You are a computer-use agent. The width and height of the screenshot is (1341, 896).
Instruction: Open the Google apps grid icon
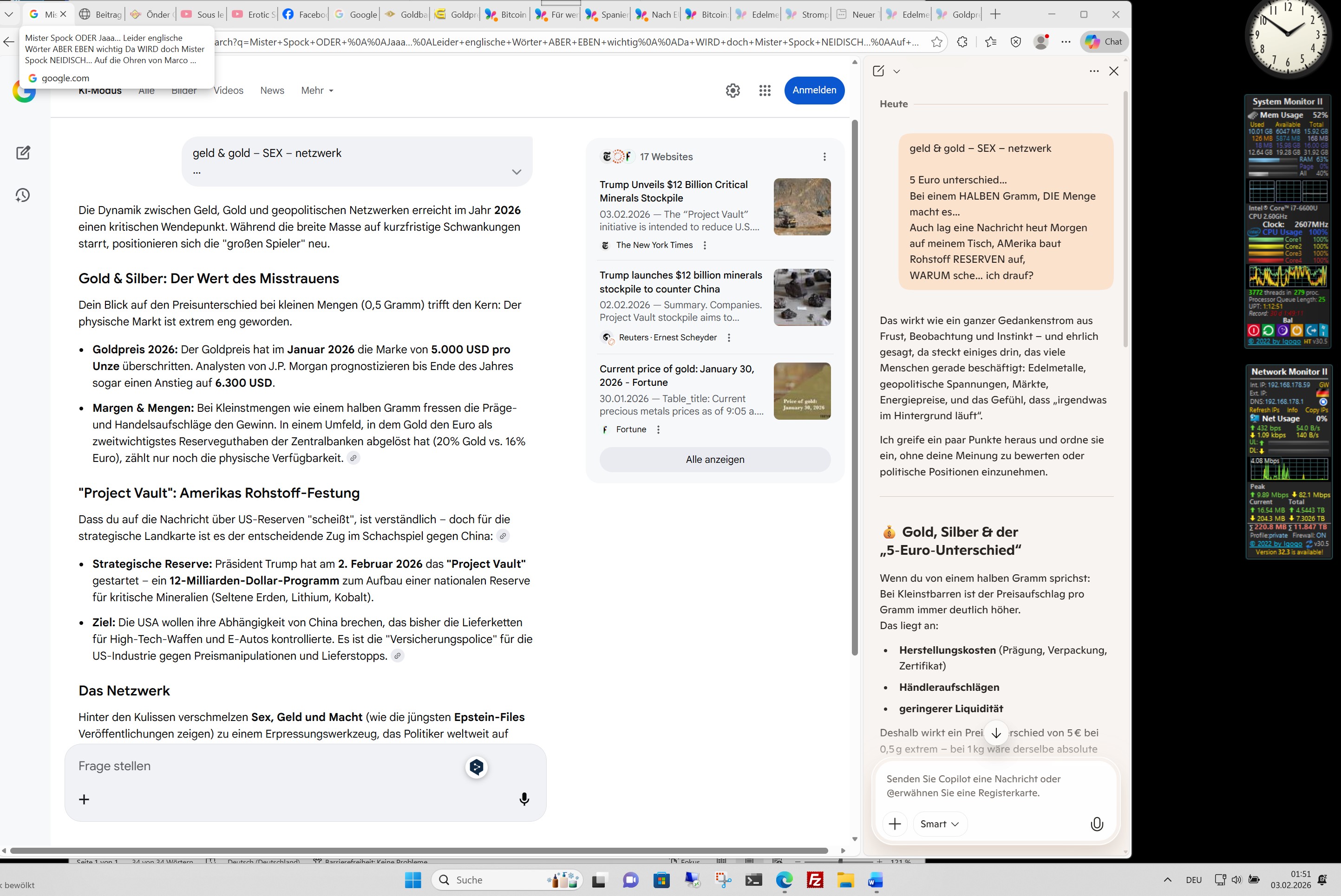pos(764,90)
